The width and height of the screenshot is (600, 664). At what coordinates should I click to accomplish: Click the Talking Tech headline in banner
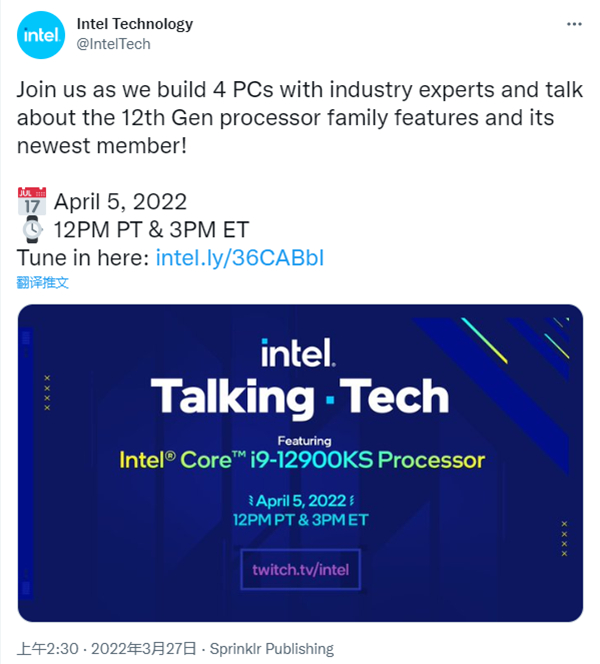300,397
